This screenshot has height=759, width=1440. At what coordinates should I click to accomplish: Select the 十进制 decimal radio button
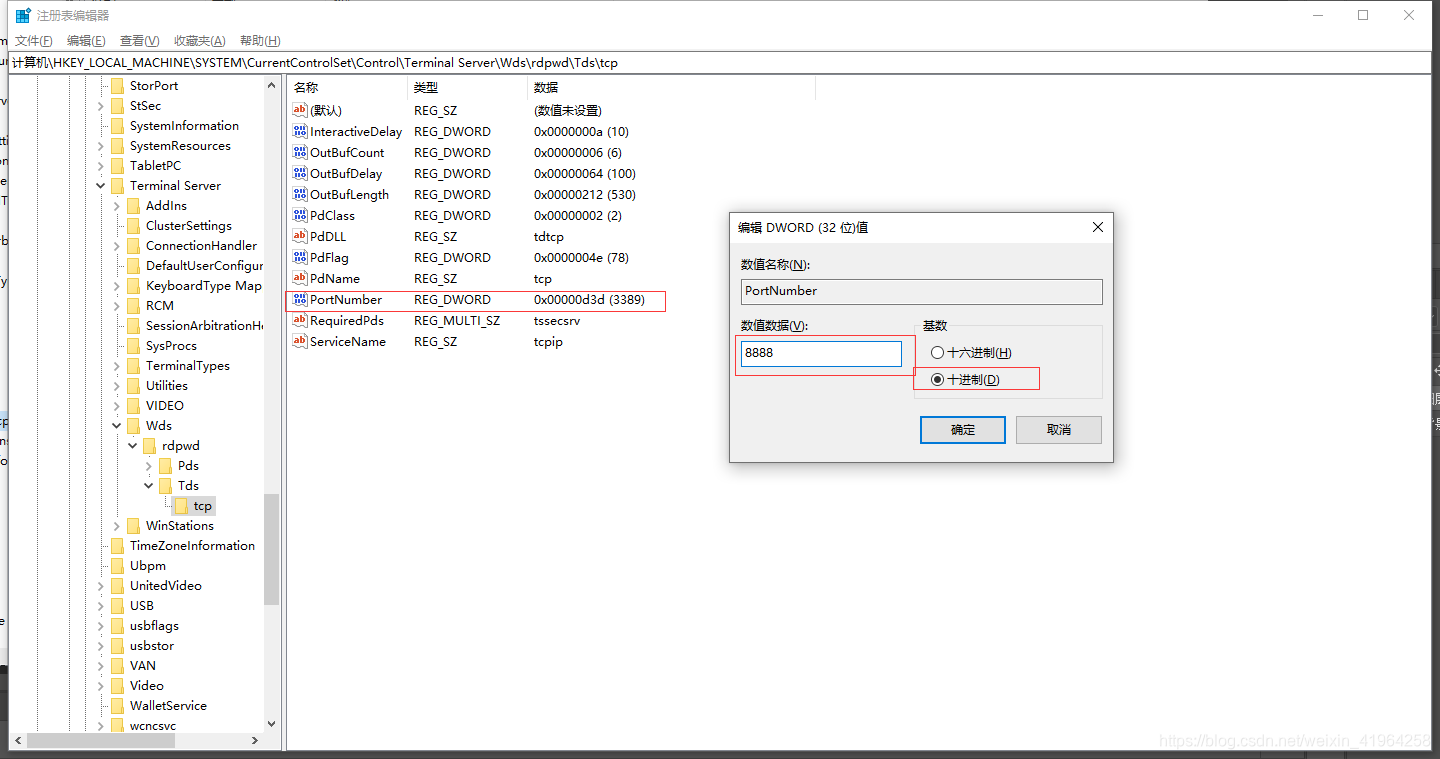(937, 380)
